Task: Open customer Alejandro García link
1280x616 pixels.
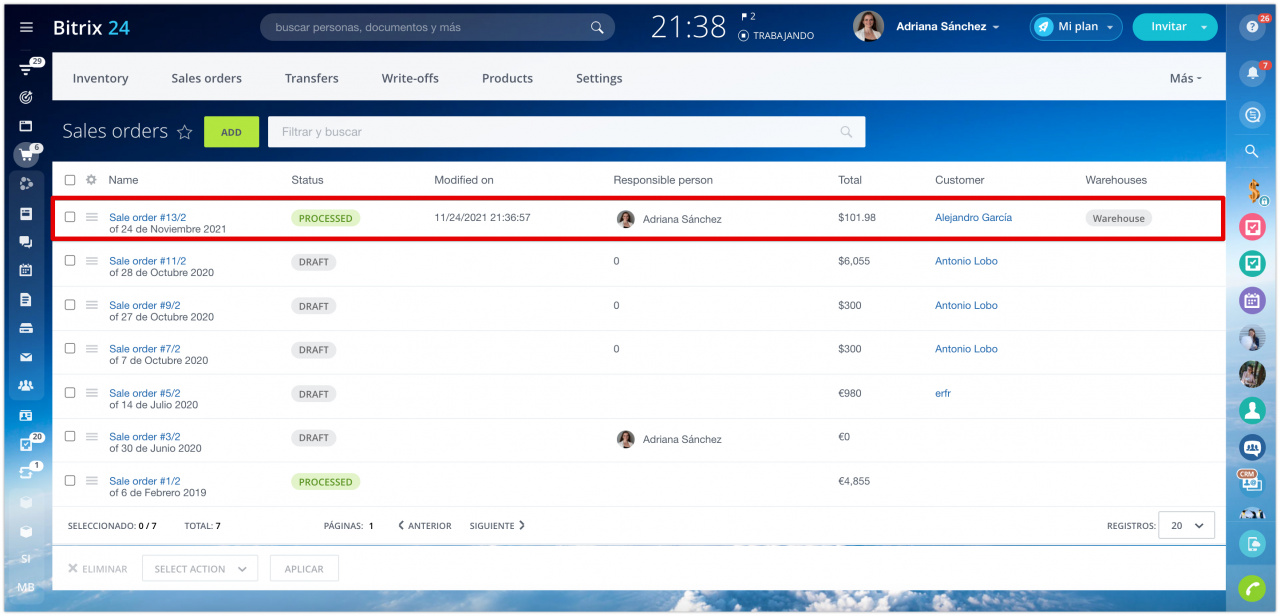Action: point(973,217)
